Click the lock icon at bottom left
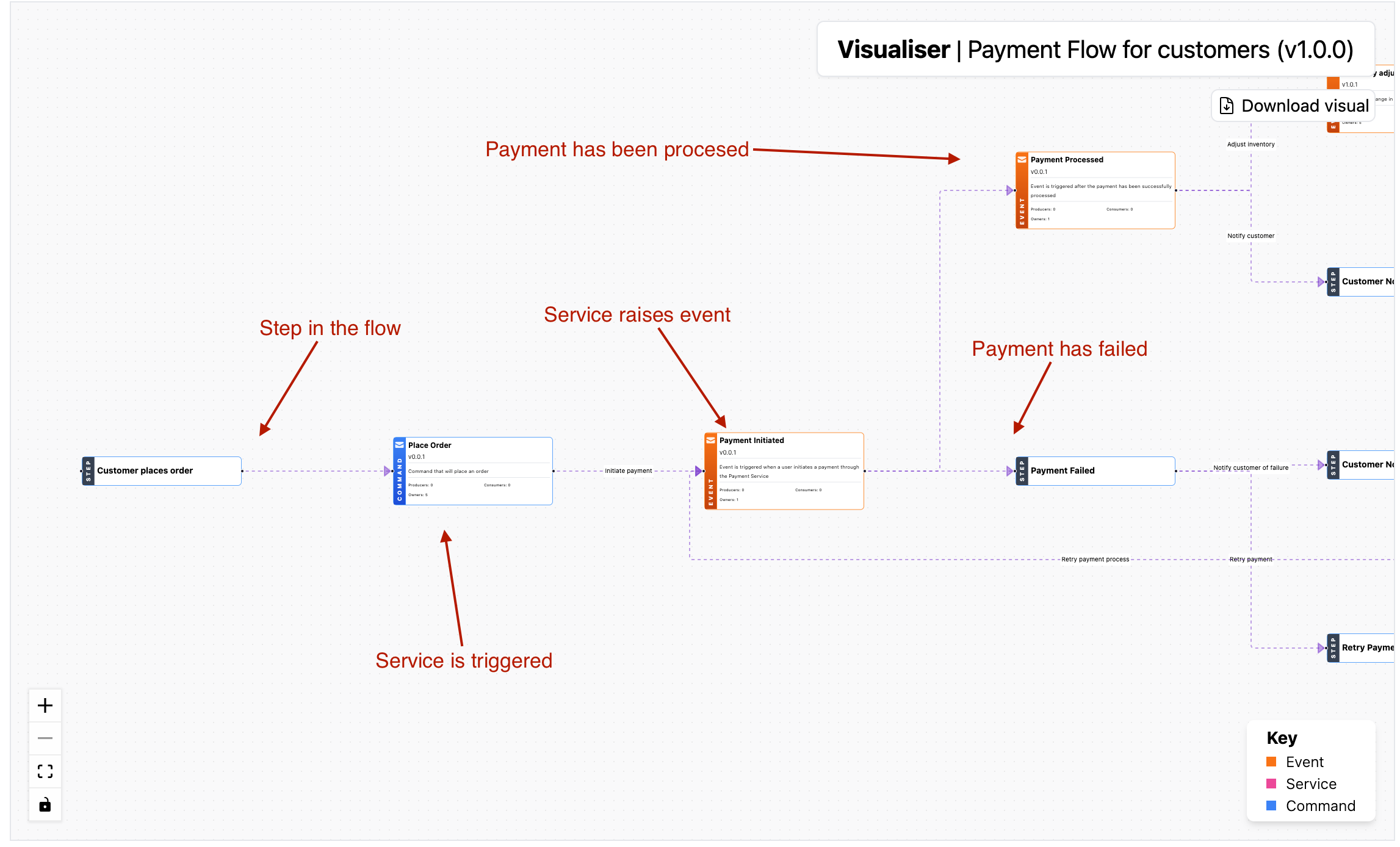The image size is (1400, 847). tap(43, 804)
